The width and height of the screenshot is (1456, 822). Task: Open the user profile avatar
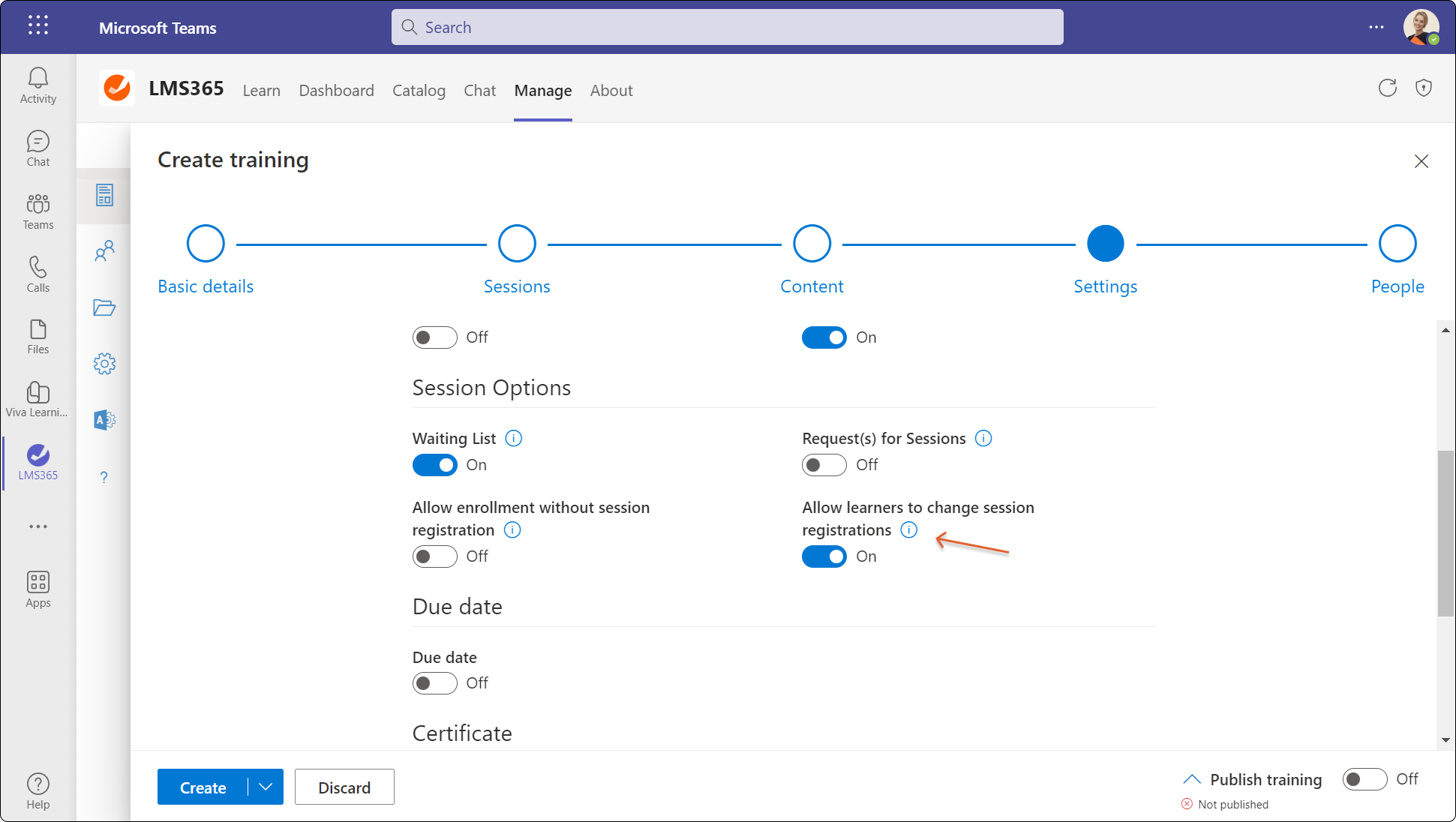pyautogui.click(x=1421, y=27)
